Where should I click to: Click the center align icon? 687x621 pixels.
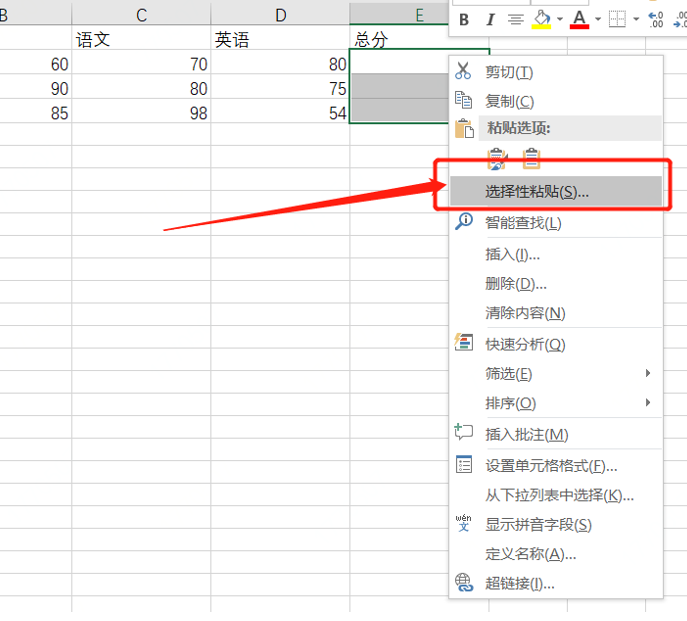click(x=516, y=20)
